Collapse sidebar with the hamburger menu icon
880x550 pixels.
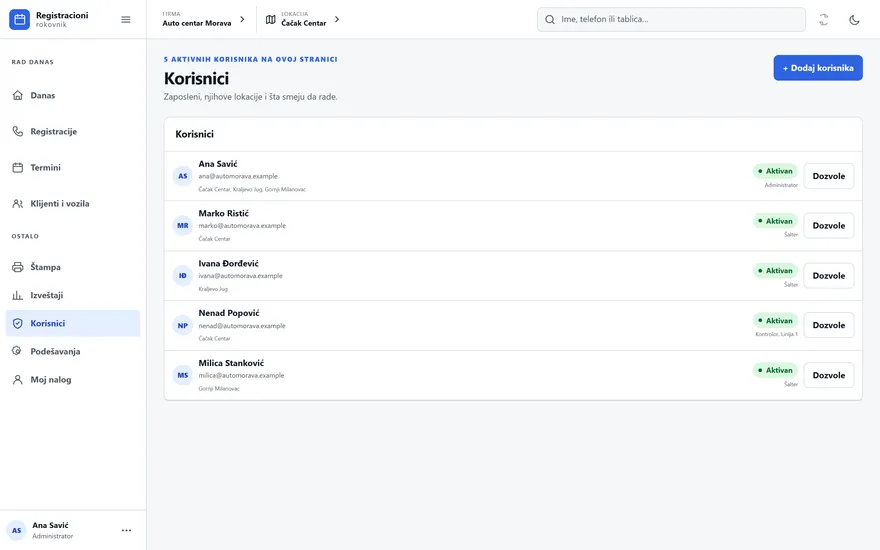click(x=126, y=20)
